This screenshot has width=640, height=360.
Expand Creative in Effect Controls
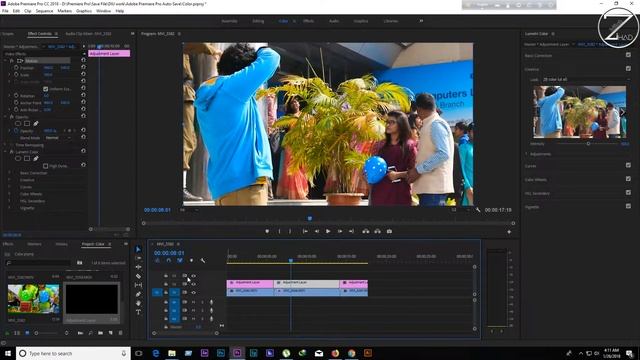click(x=10, y=180)
